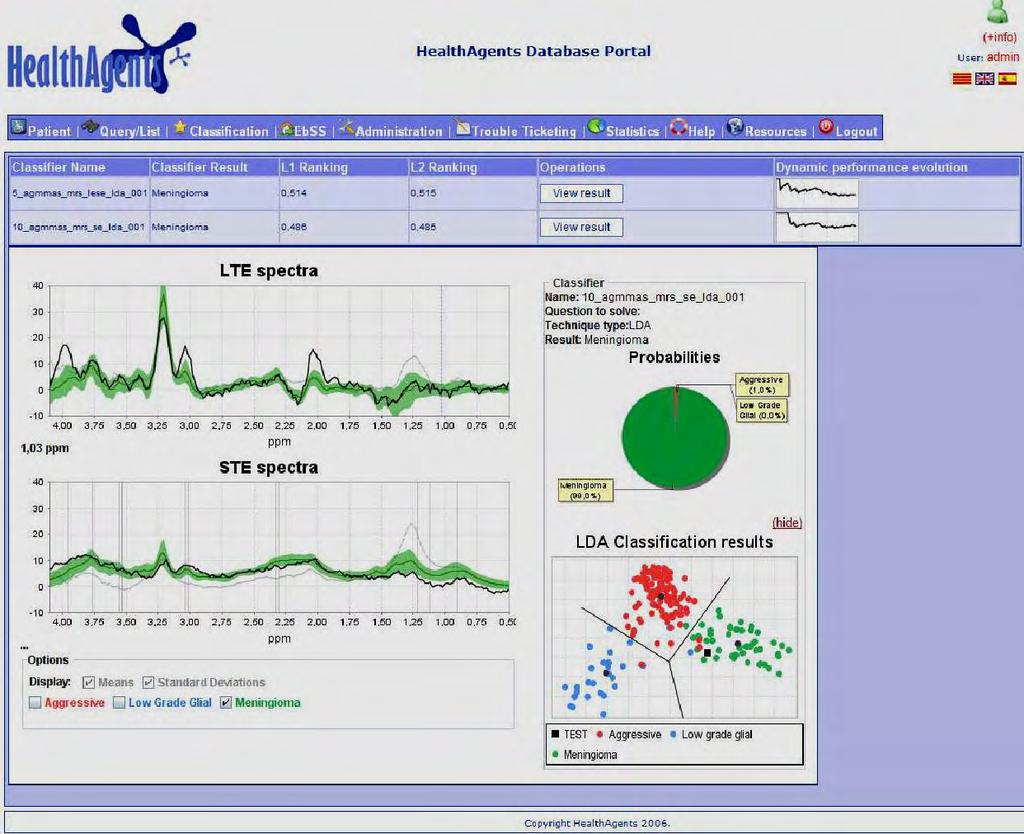1024x834 pixels.
Task: Click the (hide) link
Action: [787, 522]
